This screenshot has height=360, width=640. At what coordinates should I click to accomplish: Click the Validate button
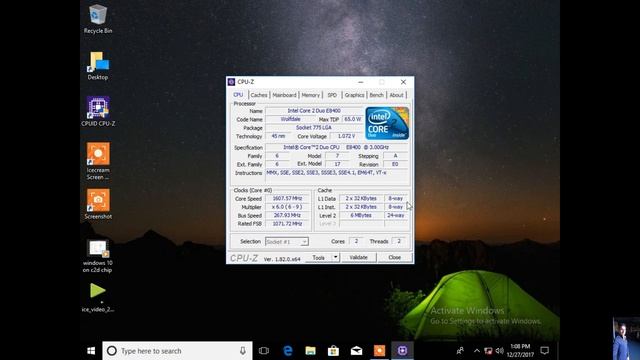click(358, 258)
